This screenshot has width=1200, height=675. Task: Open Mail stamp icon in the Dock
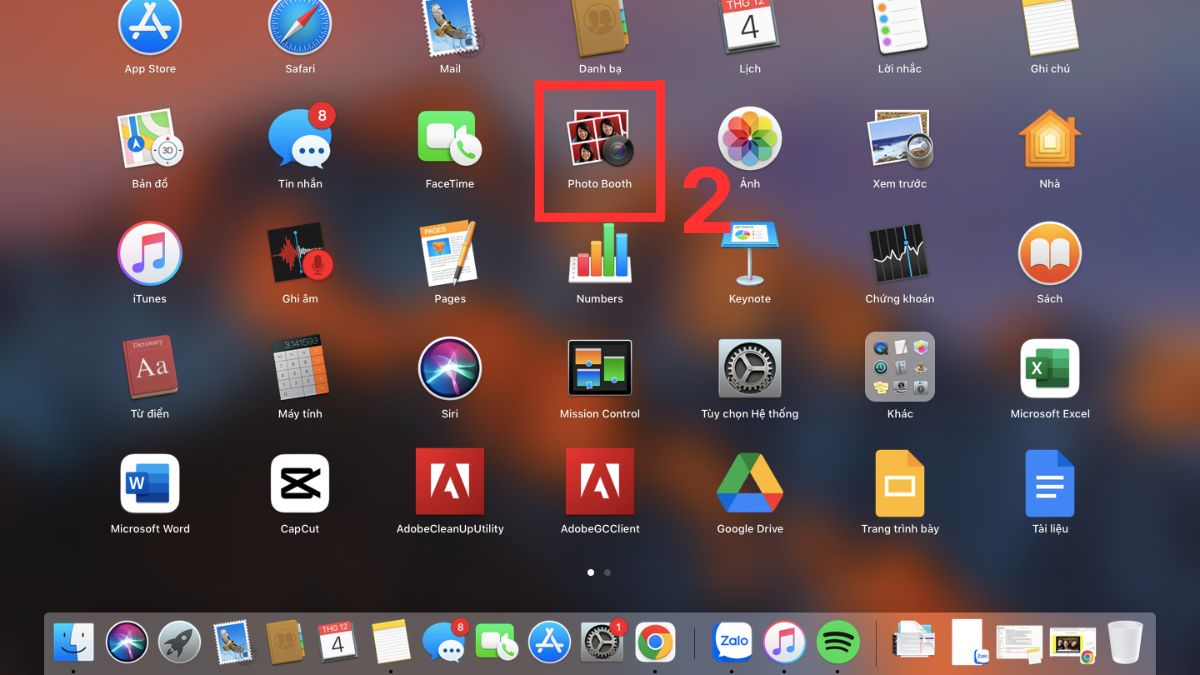231,642
